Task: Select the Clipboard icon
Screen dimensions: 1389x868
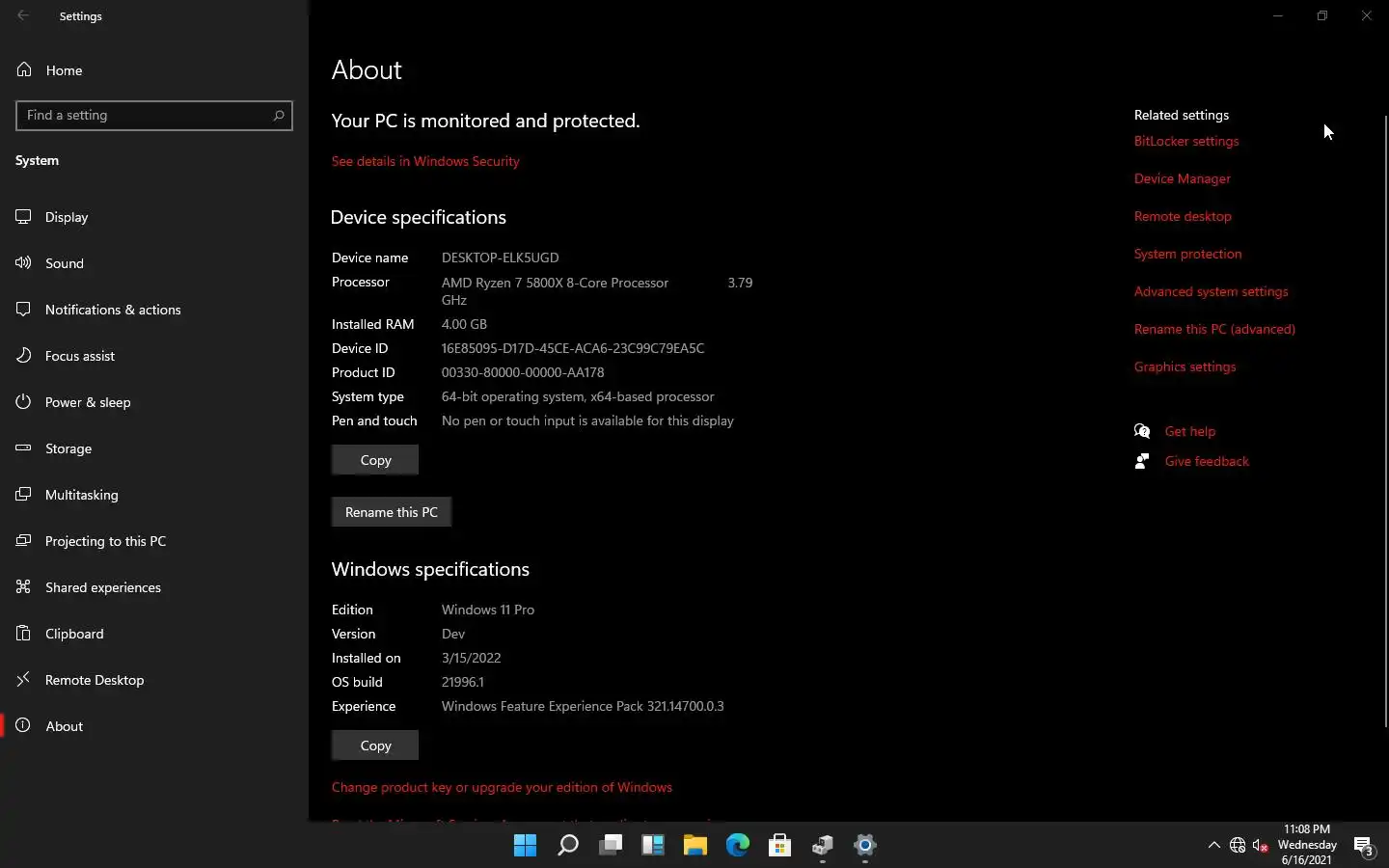Action: point(24,633)
